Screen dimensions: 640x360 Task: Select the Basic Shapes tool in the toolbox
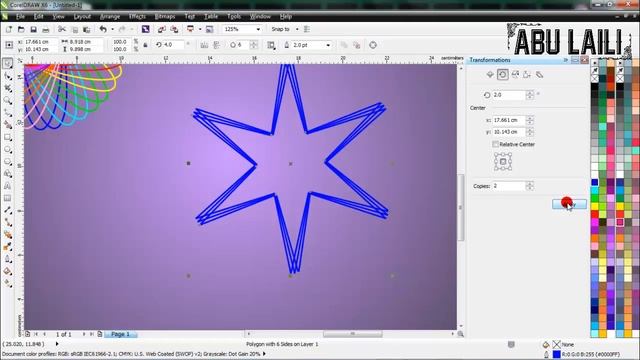pos(8,174)
